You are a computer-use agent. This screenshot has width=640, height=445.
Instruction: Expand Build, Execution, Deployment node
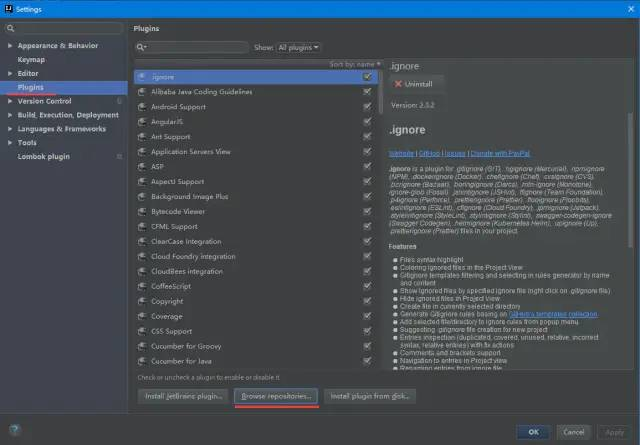pyautogui.click(x=10, y=115)
